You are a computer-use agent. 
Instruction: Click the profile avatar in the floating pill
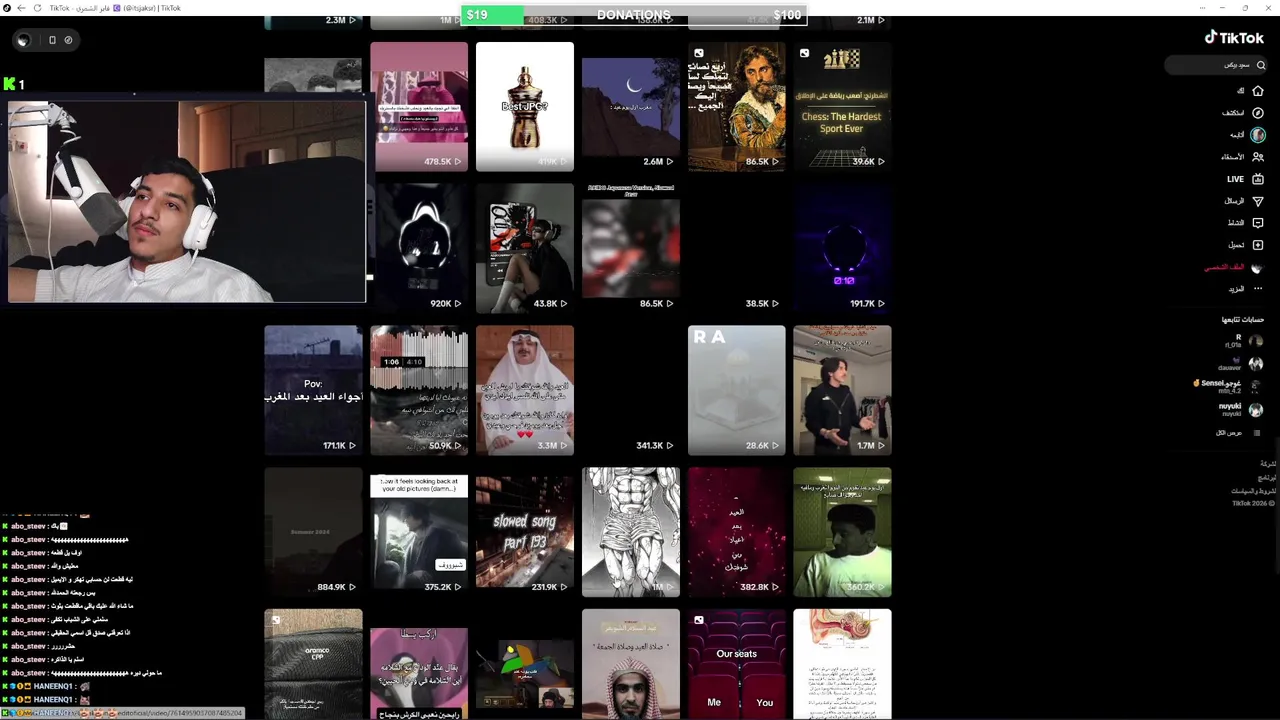[x=23, y=40]
